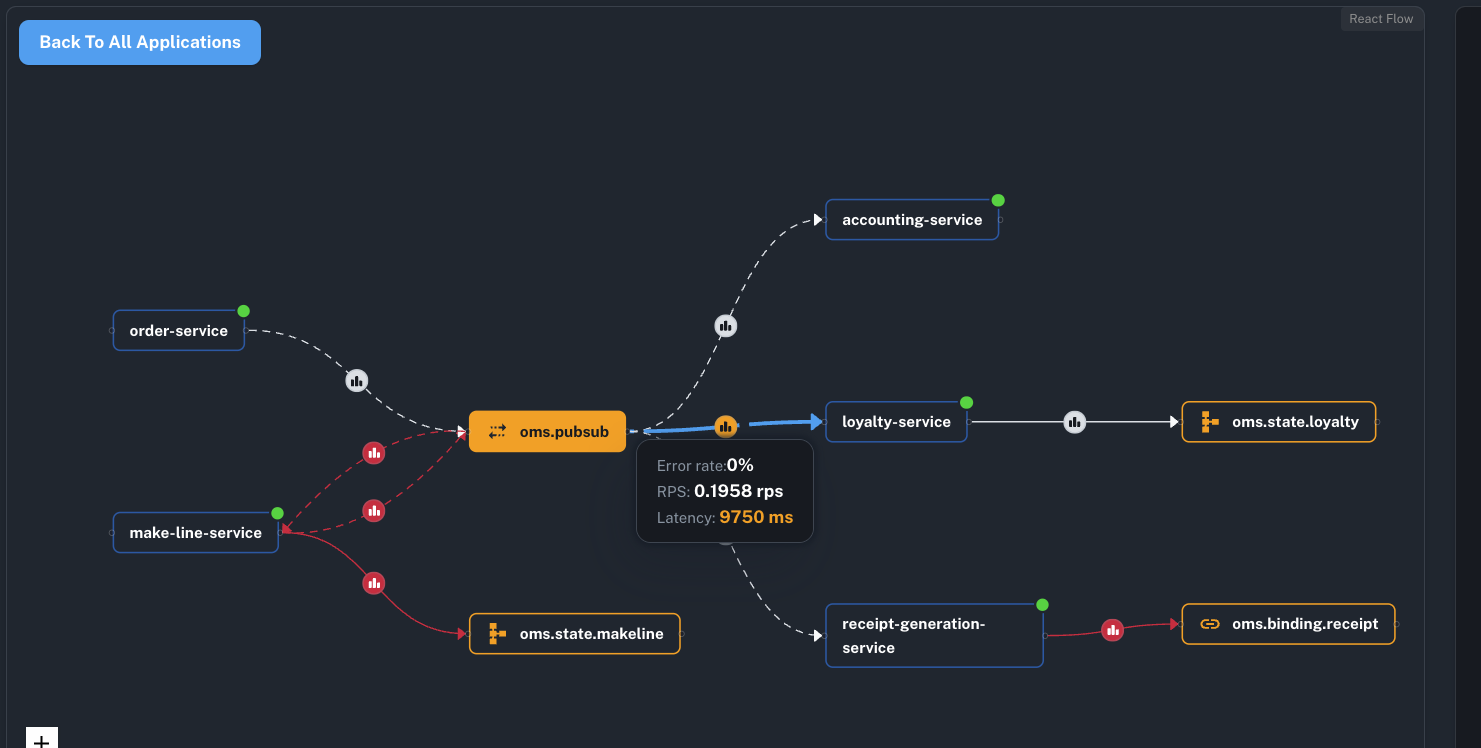Screen dimensions: 1481x748
Task: Click green status dot on accounting-service node
Action: (x=998, y=200)
